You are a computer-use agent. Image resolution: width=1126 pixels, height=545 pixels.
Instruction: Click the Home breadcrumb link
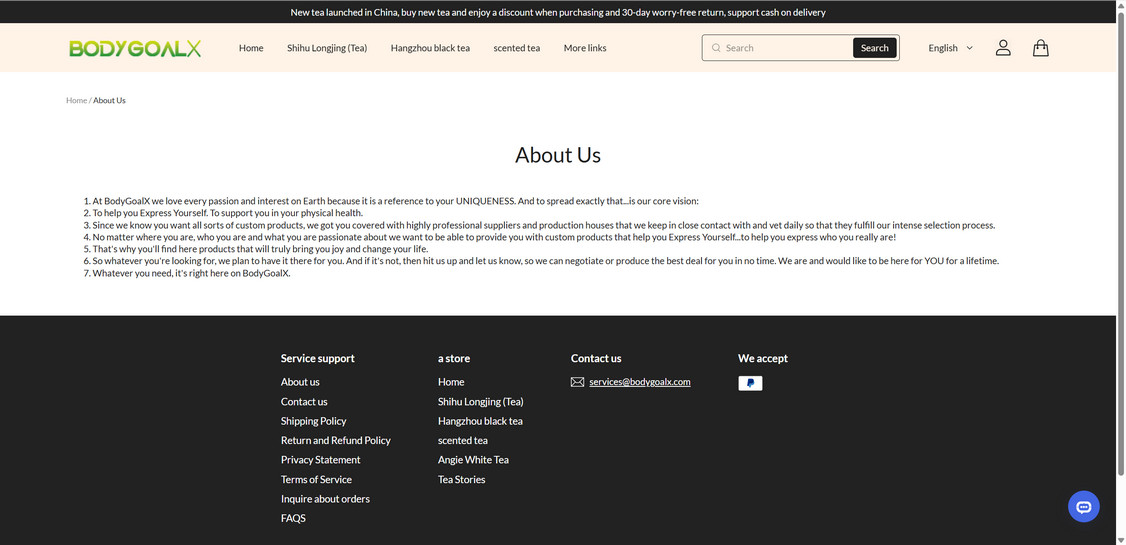[x=76, y=101]
